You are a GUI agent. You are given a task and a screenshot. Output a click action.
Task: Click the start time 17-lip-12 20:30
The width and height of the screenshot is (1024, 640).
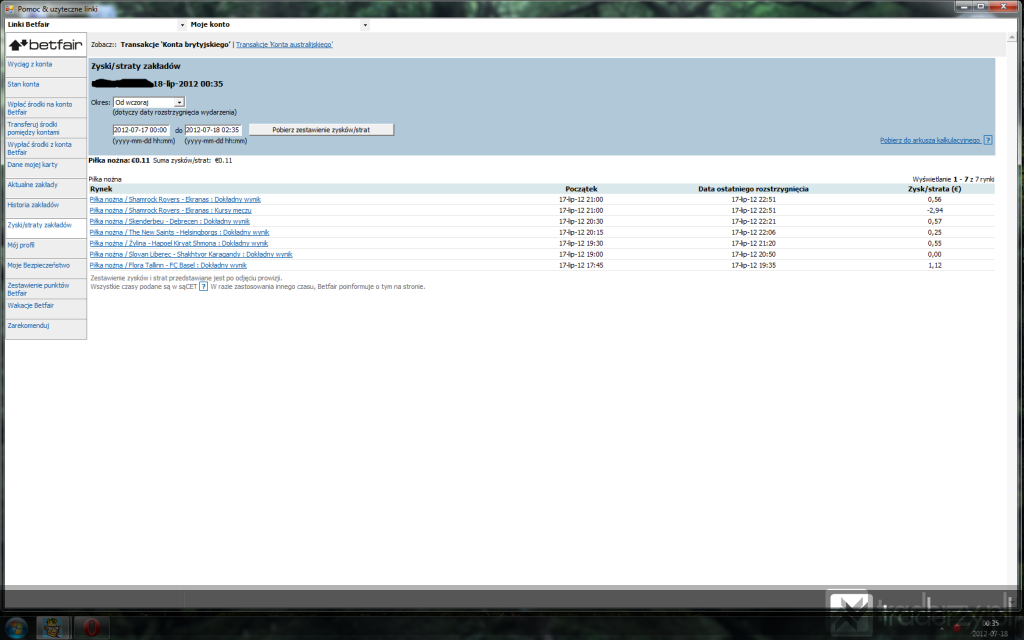(x=581, y=222)
